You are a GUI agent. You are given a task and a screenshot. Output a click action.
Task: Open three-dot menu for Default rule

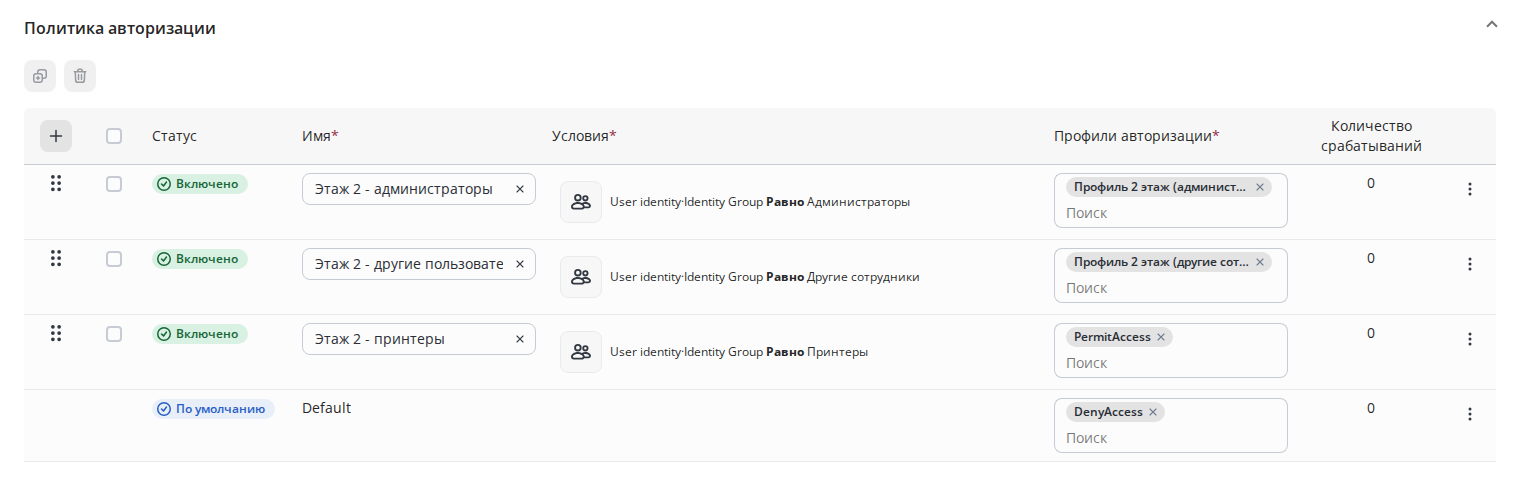click(1470, 414)
